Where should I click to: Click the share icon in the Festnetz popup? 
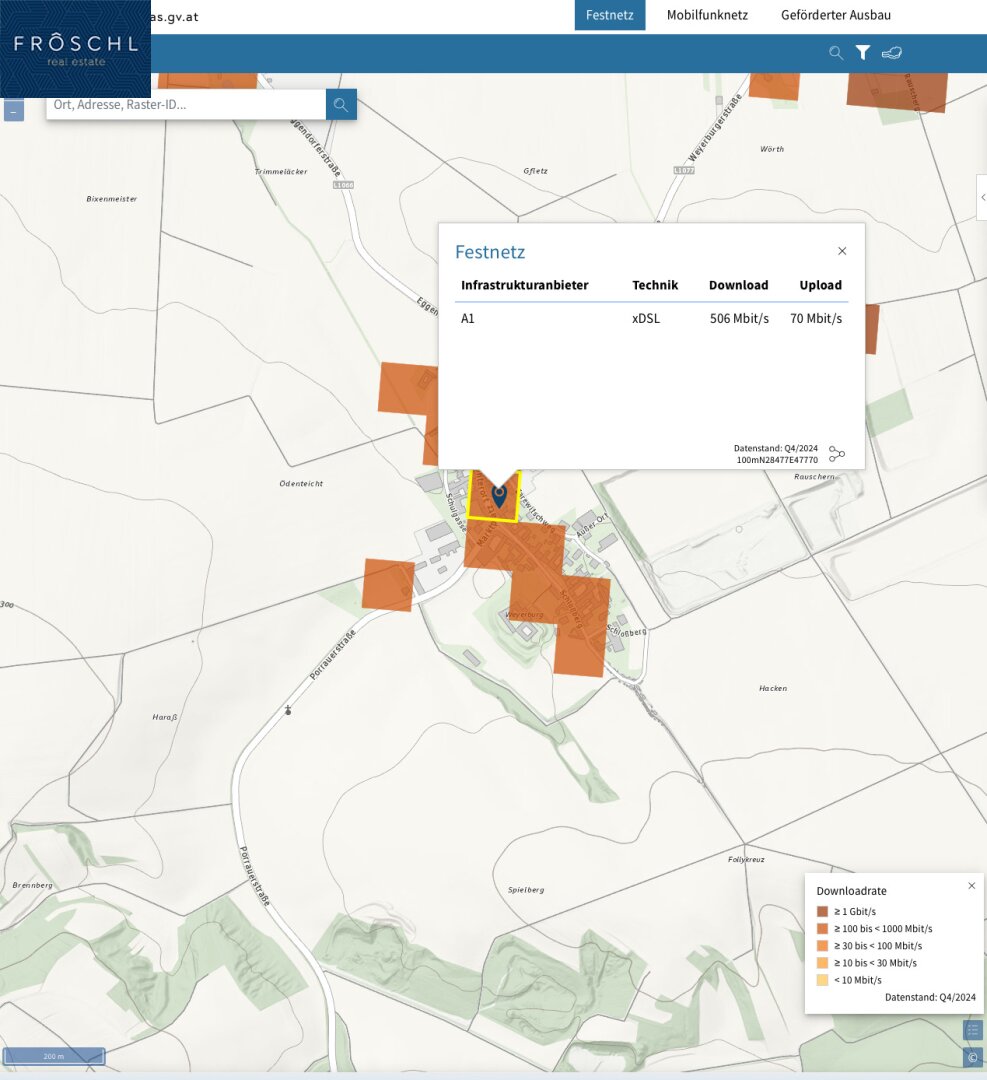(x=837, y=454)
